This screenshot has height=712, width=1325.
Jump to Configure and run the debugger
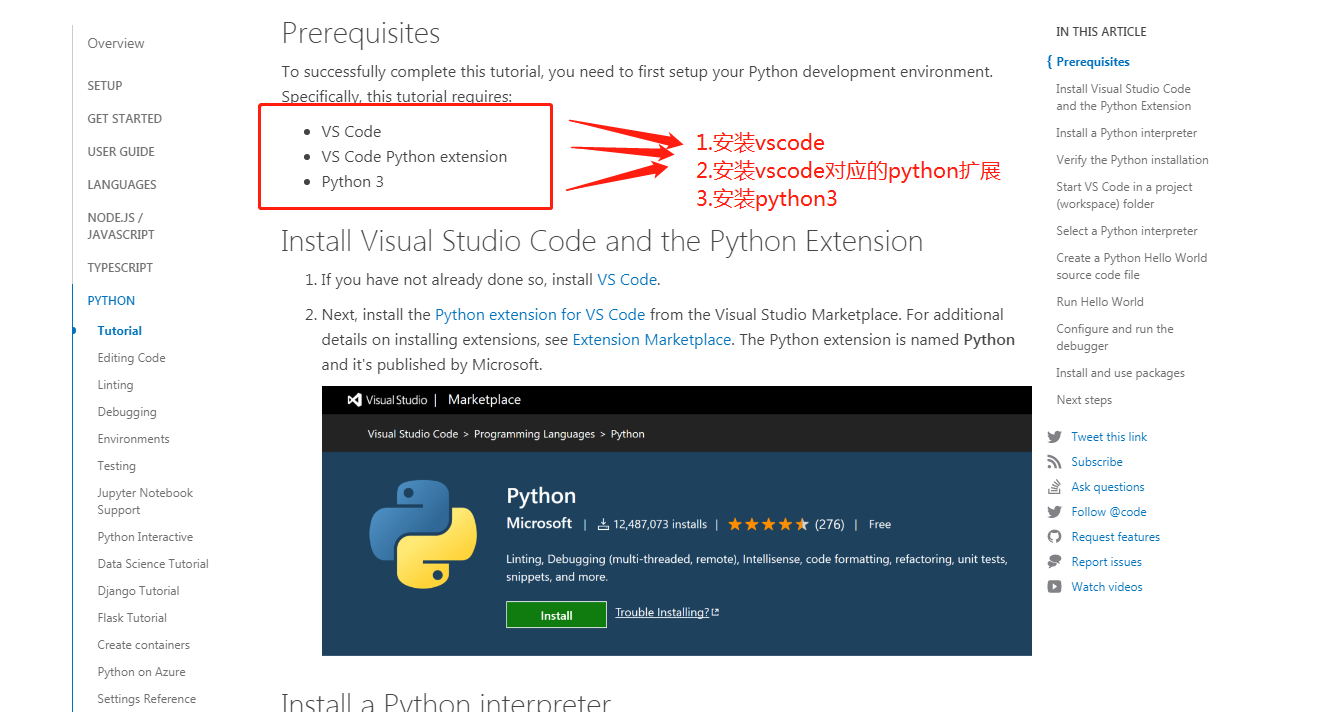tap(1115, 337)
